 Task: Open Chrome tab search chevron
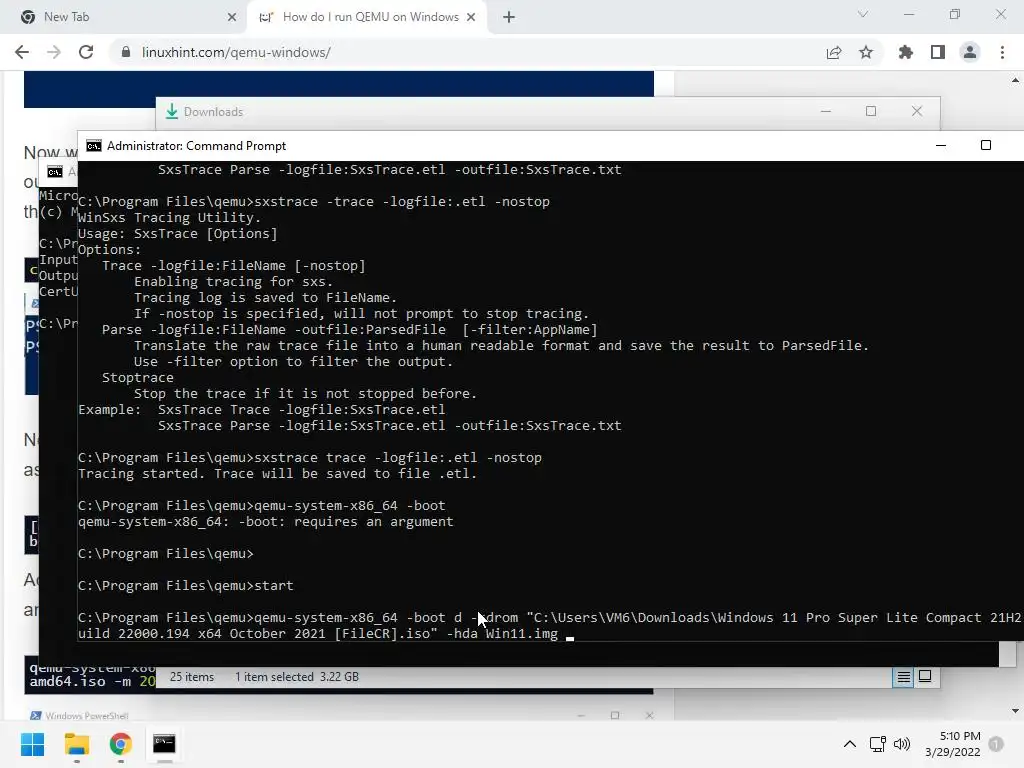click(863, 14)
